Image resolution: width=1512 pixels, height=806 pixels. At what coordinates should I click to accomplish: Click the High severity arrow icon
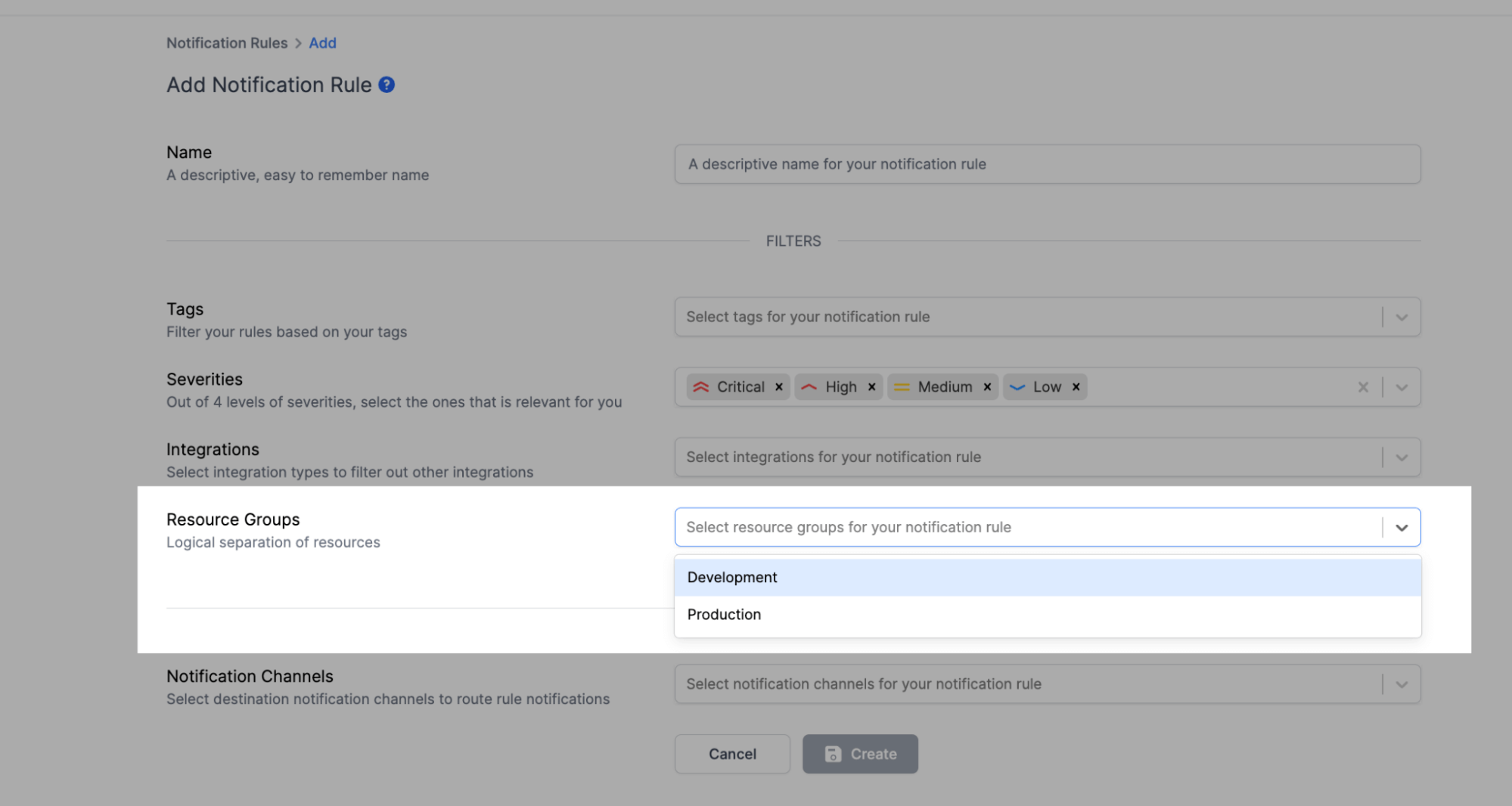click(809, 386)
